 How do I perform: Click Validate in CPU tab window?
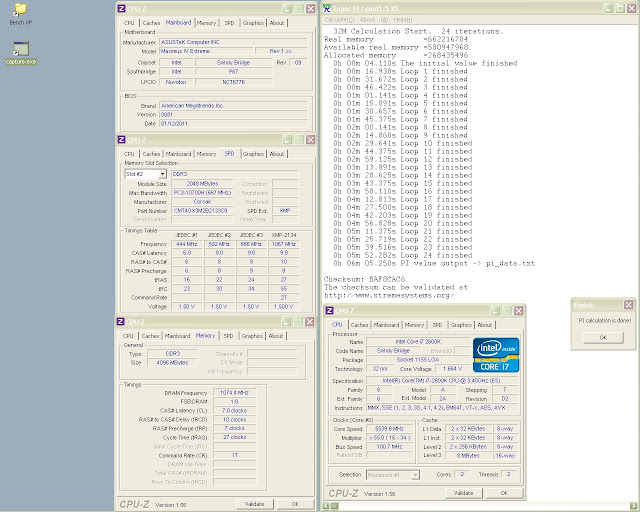click(x=463, y=493)
